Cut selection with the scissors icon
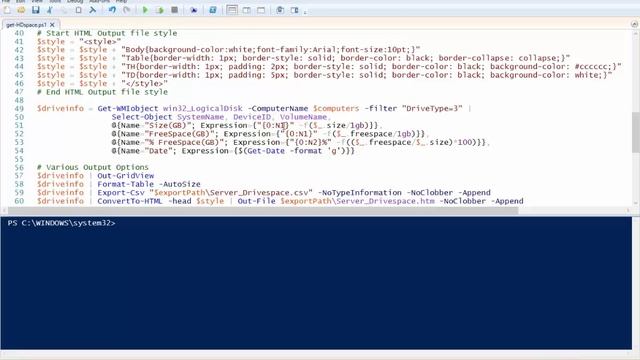 point(50,10)
